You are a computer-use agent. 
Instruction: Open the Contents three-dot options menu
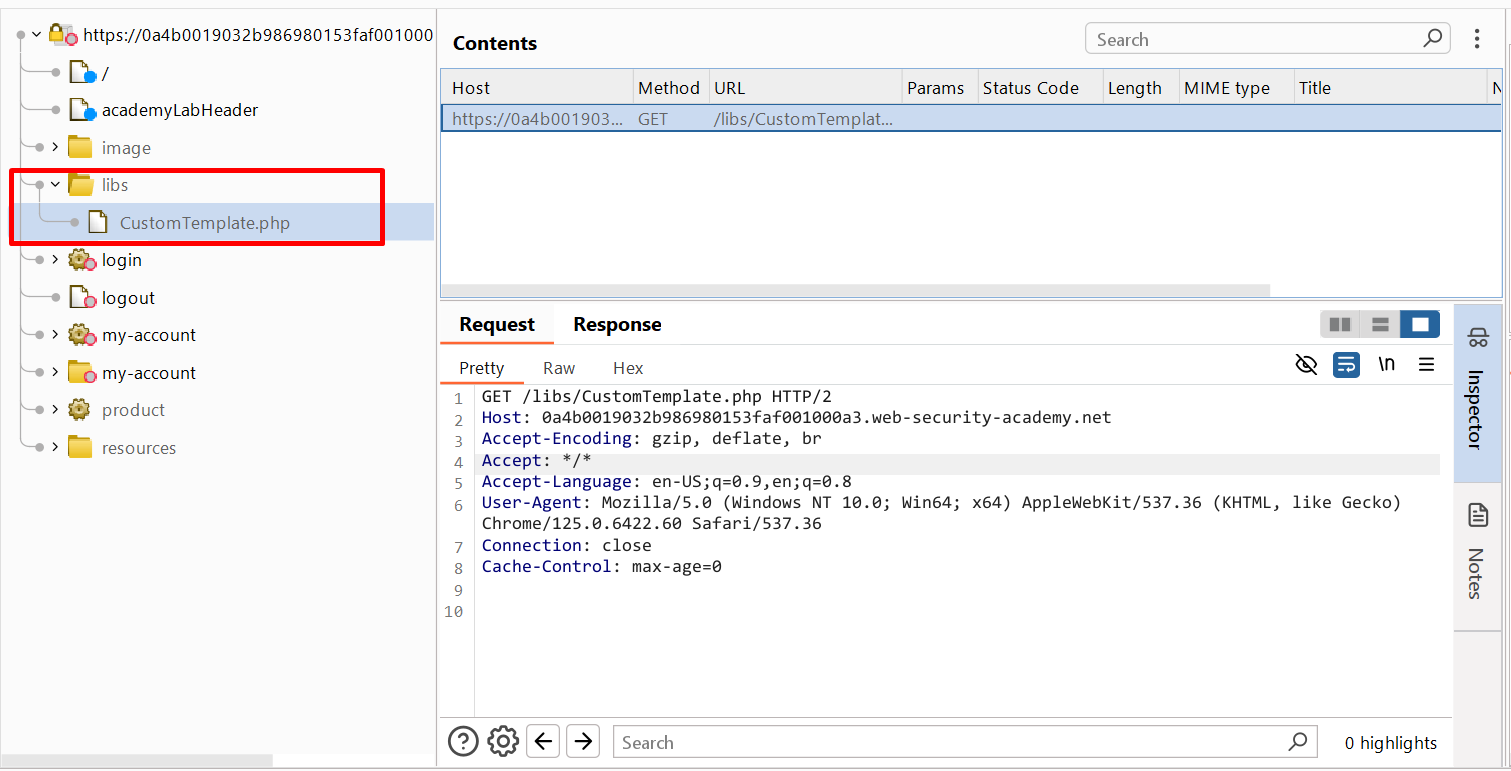pos(1477,39)
